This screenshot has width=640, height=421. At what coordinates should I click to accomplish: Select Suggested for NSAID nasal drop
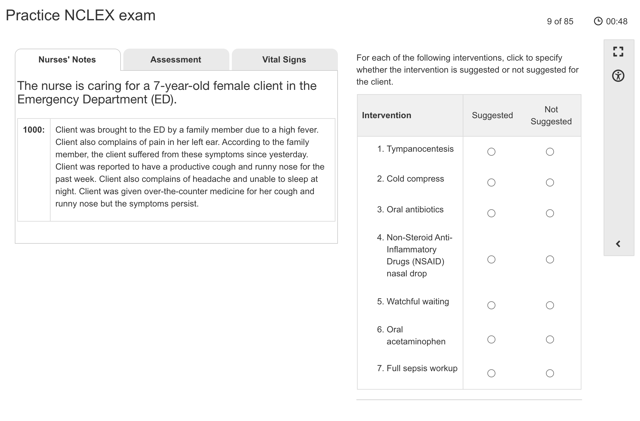point(491,260)
